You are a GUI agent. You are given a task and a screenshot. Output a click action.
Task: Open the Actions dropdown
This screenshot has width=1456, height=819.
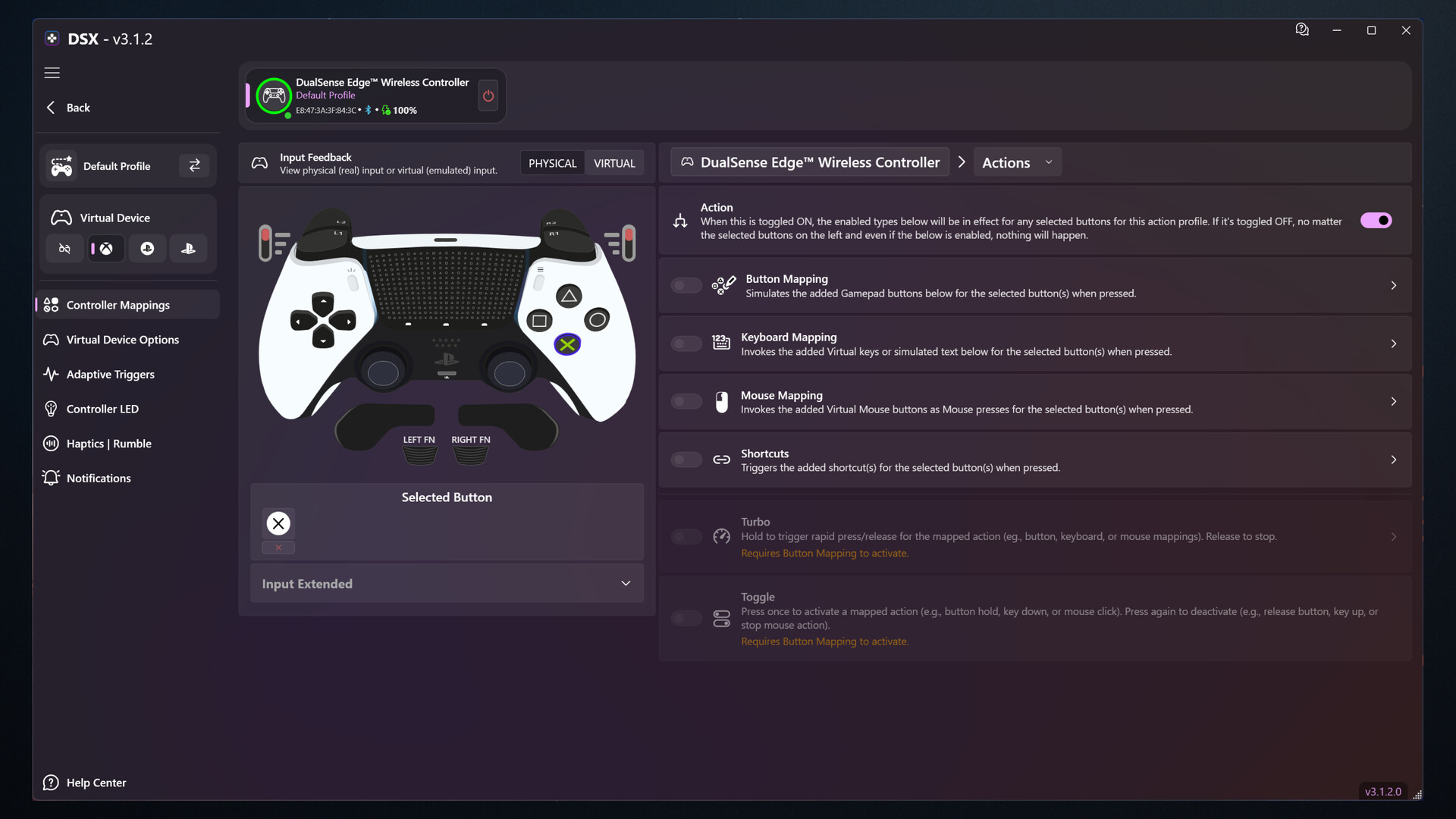(x=1016, y=162)
